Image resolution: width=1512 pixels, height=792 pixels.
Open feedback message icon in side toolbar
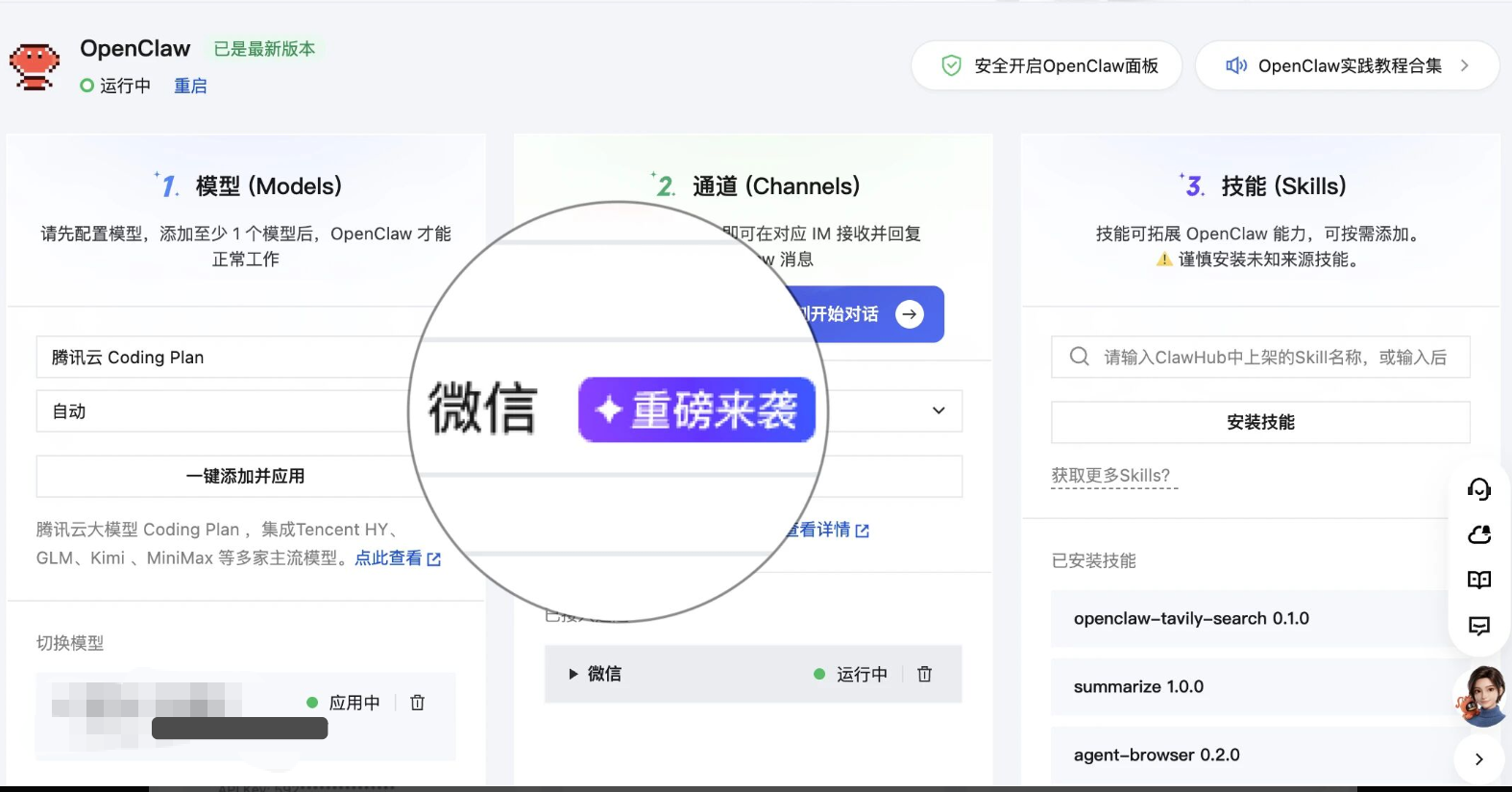(x=1479, y=626)
